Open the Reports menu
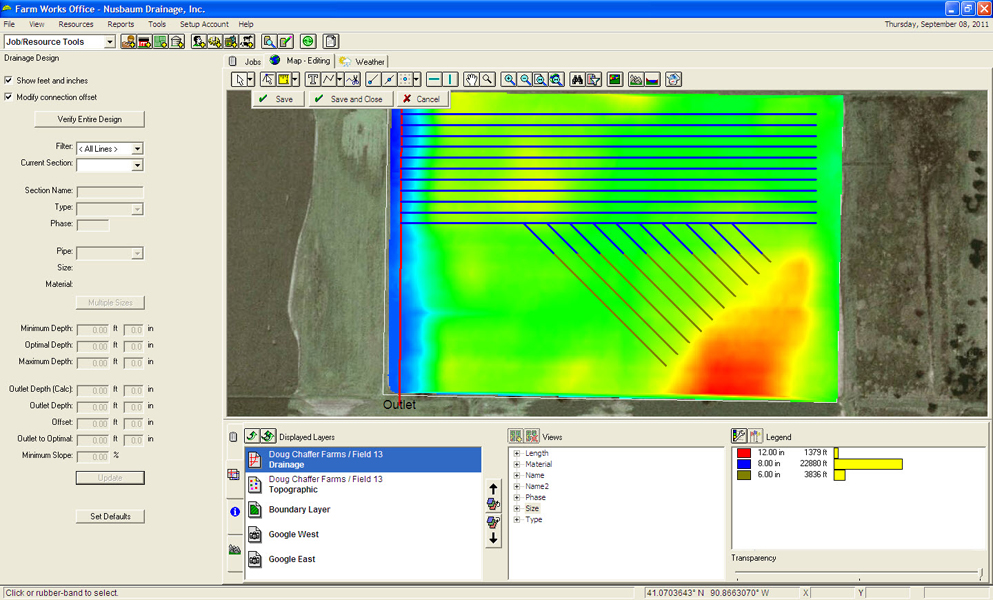 pyautogui.click(x=120, y=24)
